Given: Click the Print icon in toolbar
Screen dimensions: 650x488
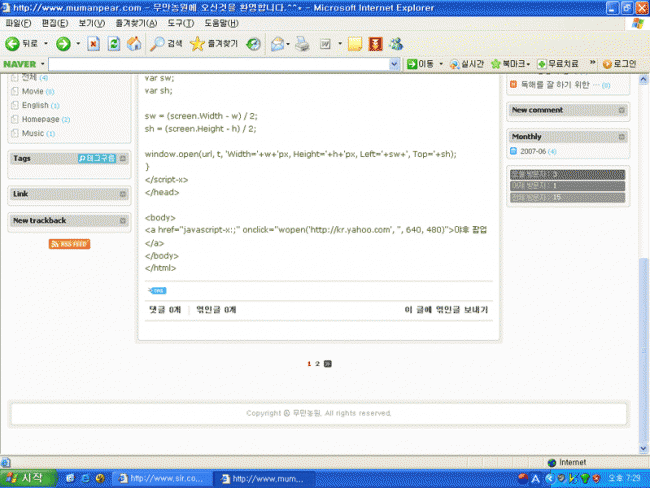Looking at the screenshot, I should pyautogui.click(x=302, y=44).
